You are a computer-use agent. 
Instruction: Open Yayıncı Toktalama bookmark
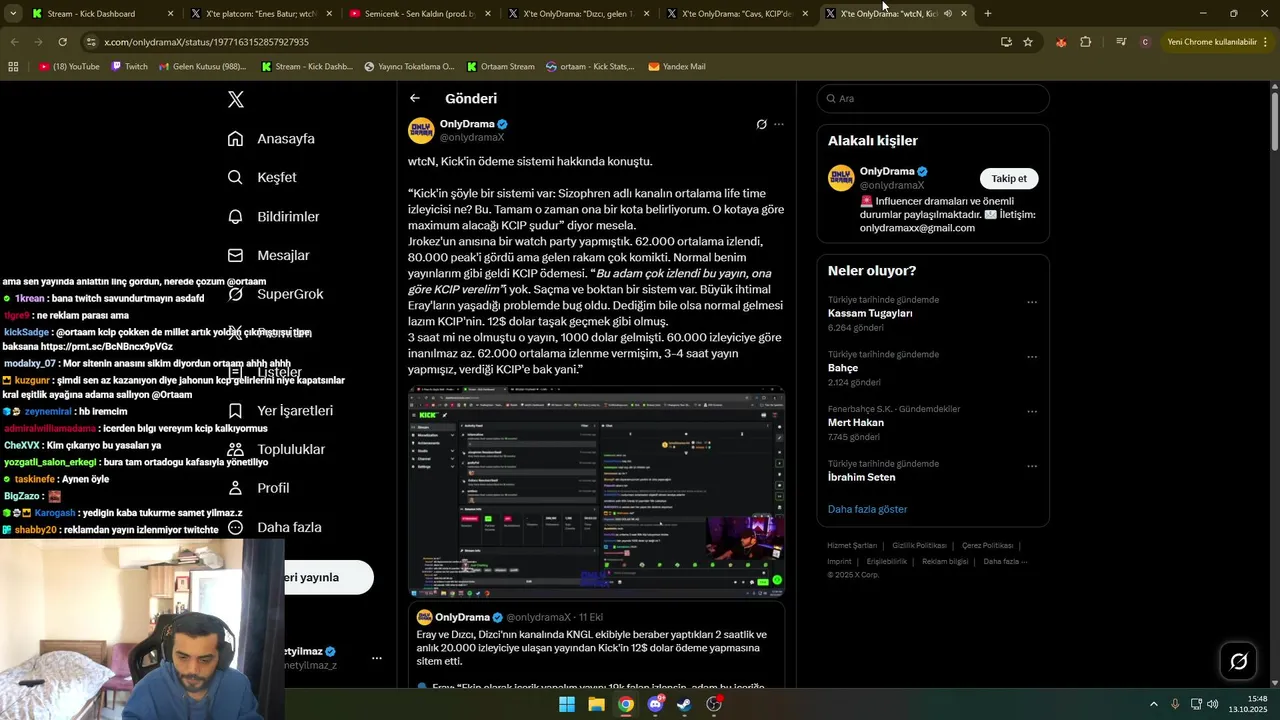tap(409, 67)
